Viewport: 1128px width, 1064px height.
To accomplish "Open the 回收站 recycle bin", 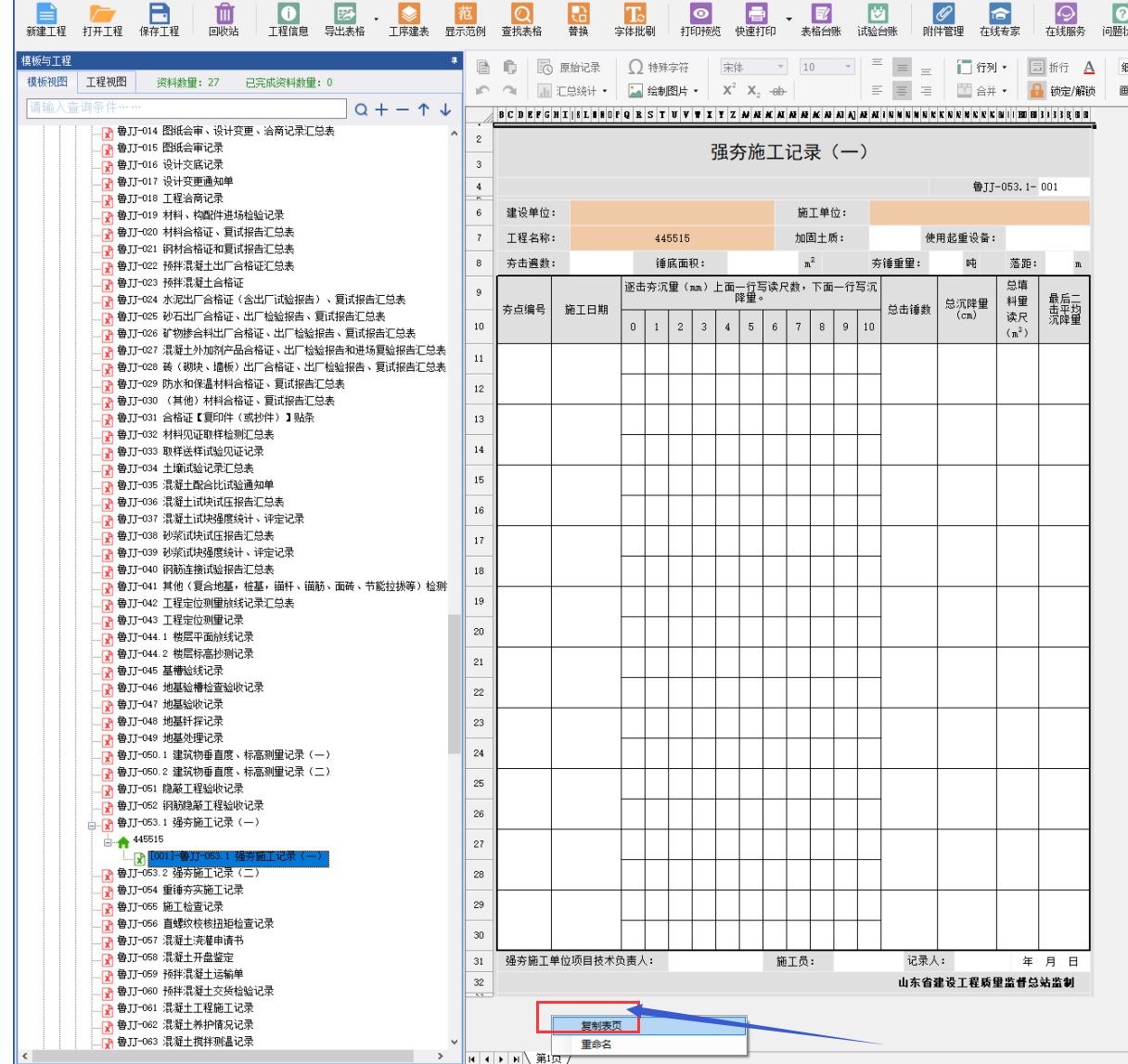I will 224,19.
